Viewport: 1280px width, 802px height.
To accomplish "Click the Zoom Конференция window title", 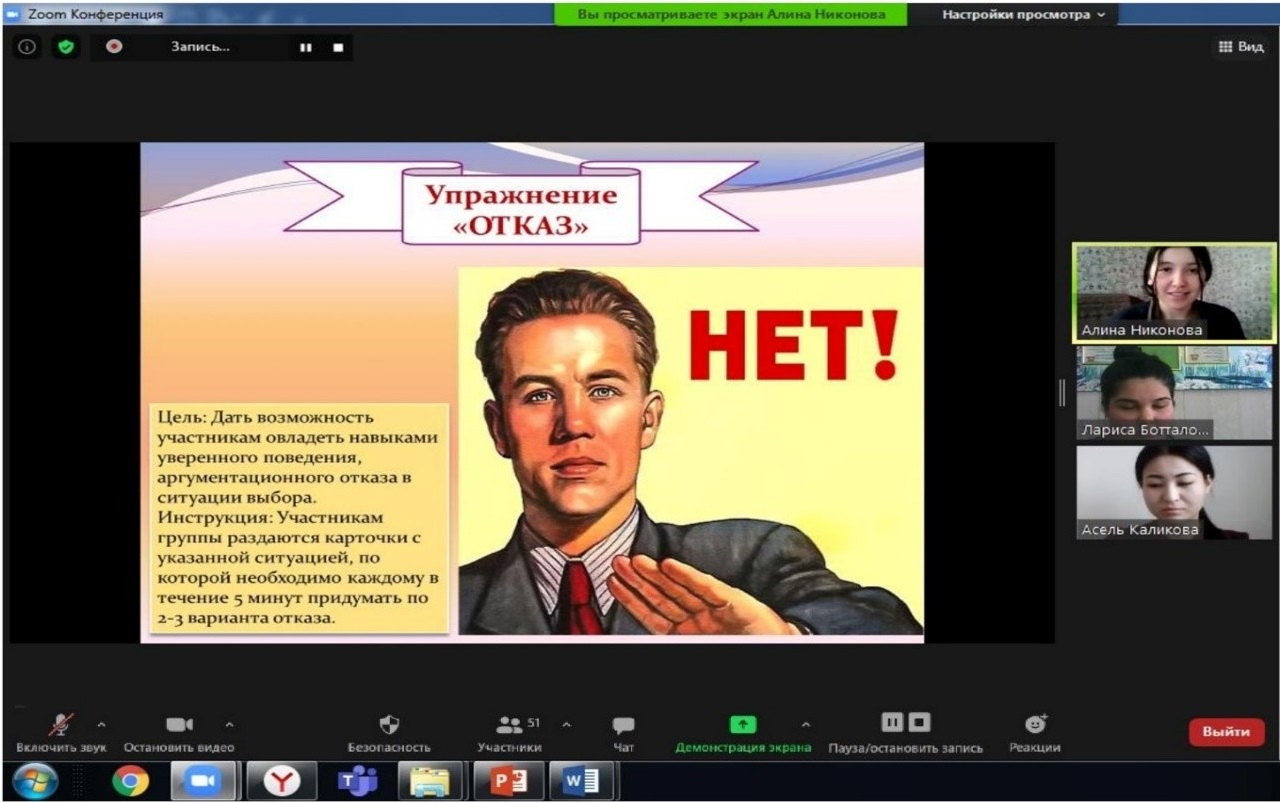I will point(95,15).
